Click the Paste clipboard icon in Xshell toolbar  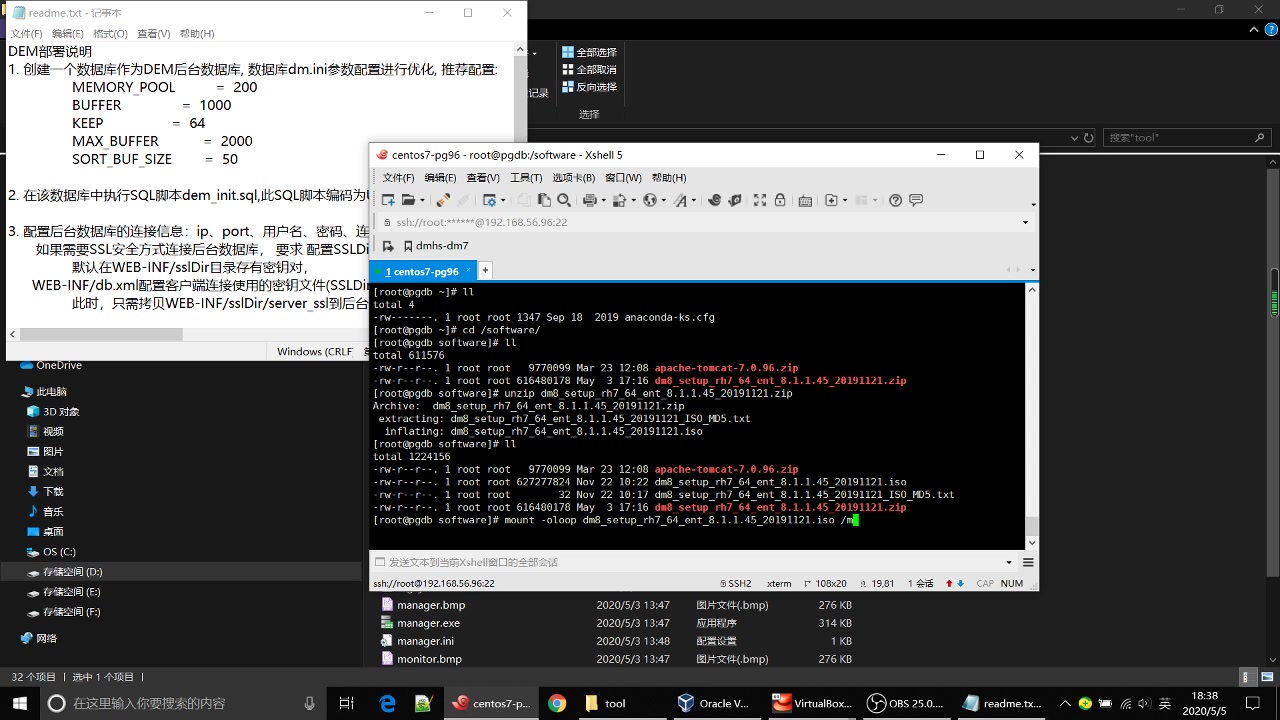[544, 200]
